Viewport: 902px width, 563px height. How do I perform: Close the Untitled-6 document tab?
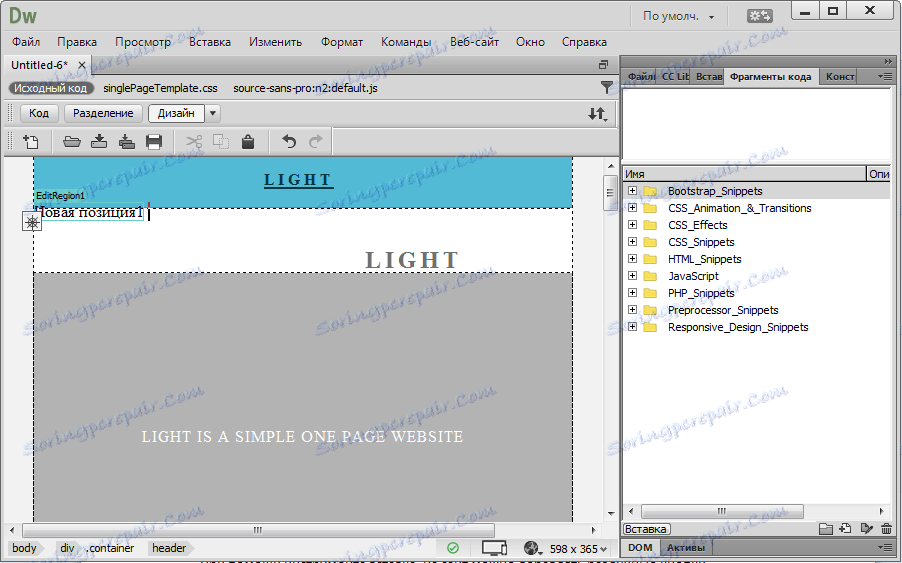click(82, 65)
